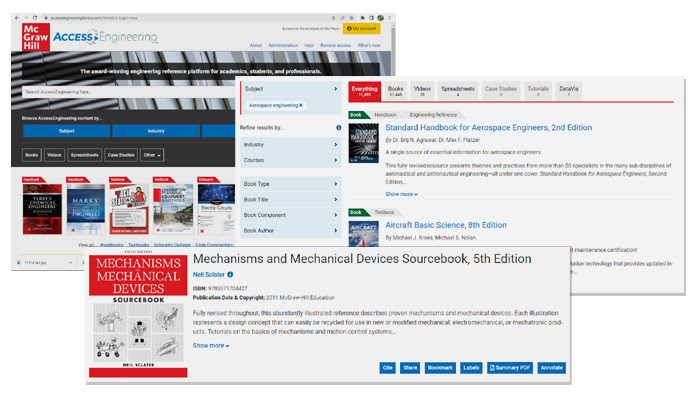Expand the Book Type filter
This screenshot has height=420, width=700.
click(291, 184)
